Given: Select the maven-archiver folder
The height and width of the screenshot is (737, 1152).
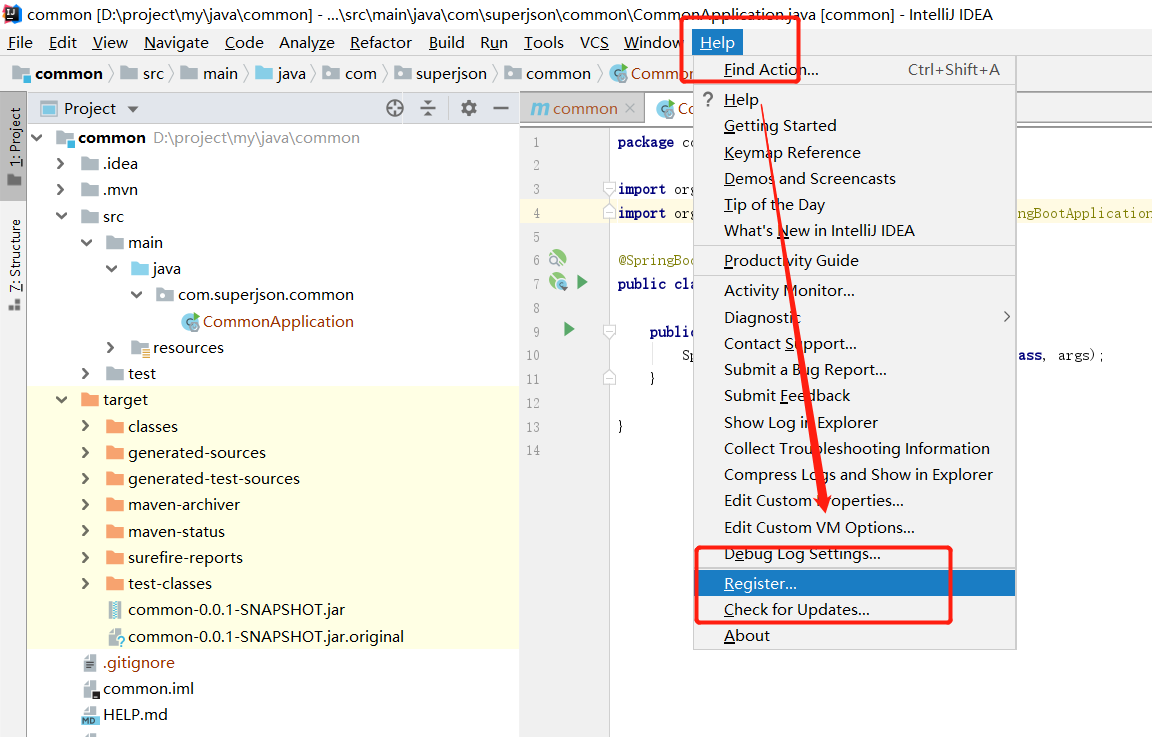Looking at the screenshot, I should (184, 505).
